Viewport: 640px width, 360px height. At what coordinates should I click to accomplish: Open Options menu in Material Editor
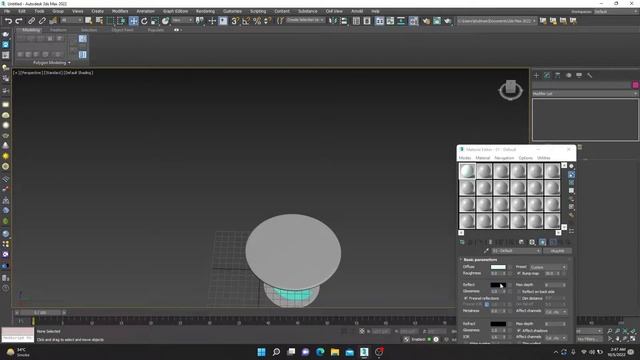[x=526, y=158]
